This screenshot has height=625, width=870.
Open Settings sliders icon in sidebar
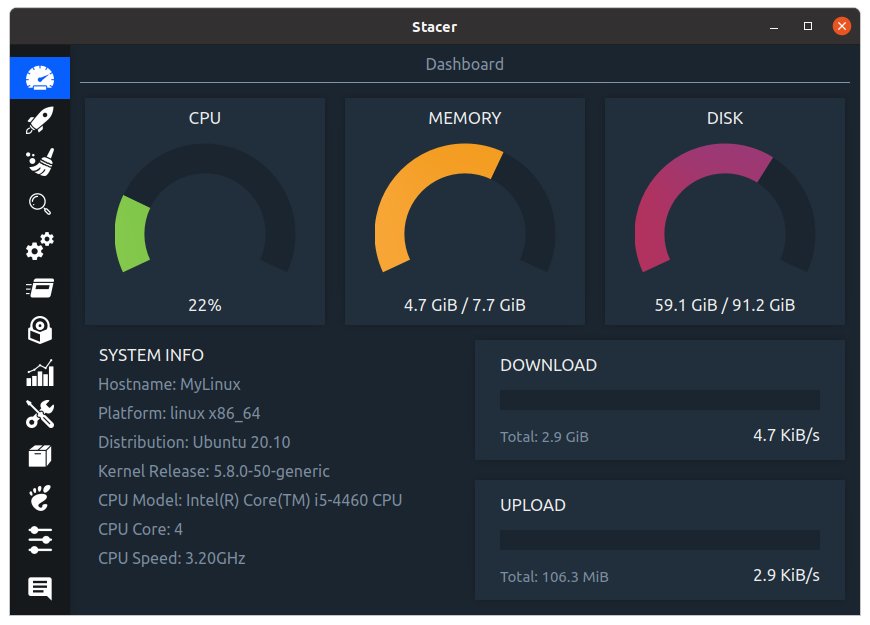40,540
